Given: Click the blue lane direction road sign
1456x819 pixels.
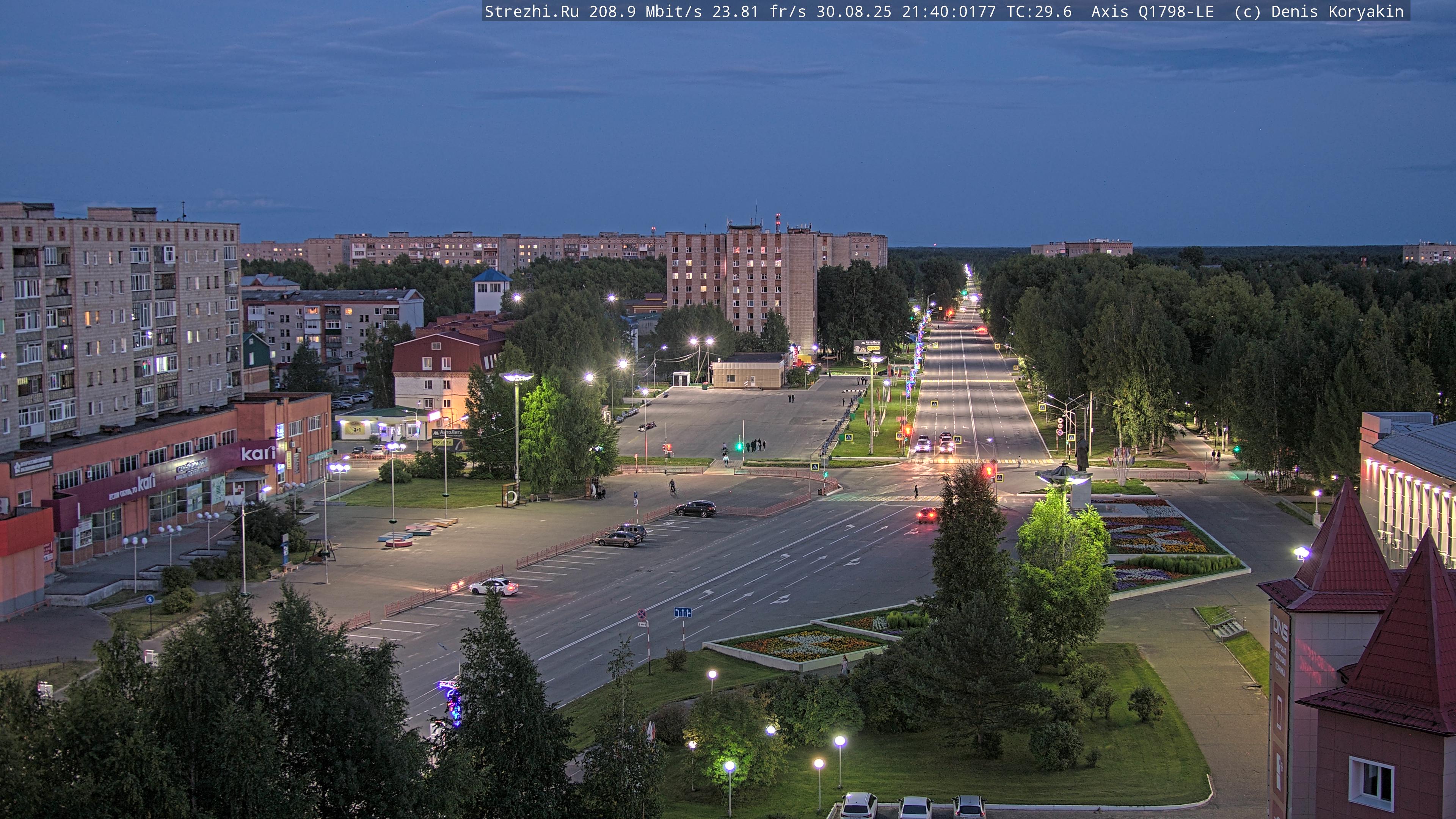Looking at the screenshot, I should point(683,612).
